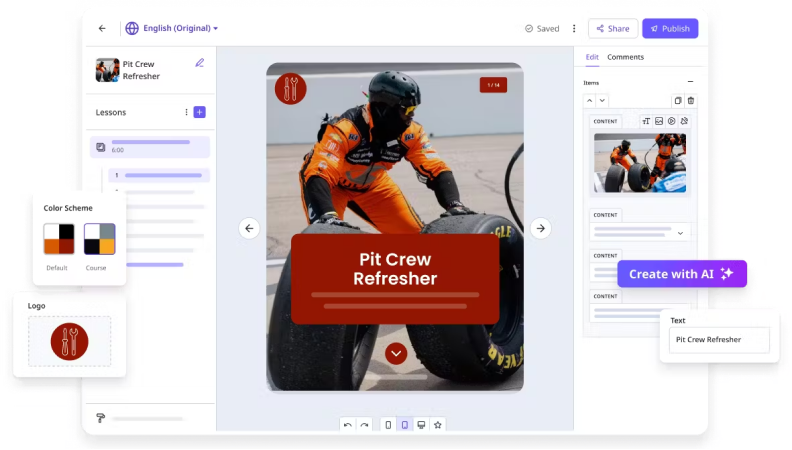This screenshot has height=450, width=792.
Task: Select the highlighted tablet preview mode
Action: (x=404, y=424)
